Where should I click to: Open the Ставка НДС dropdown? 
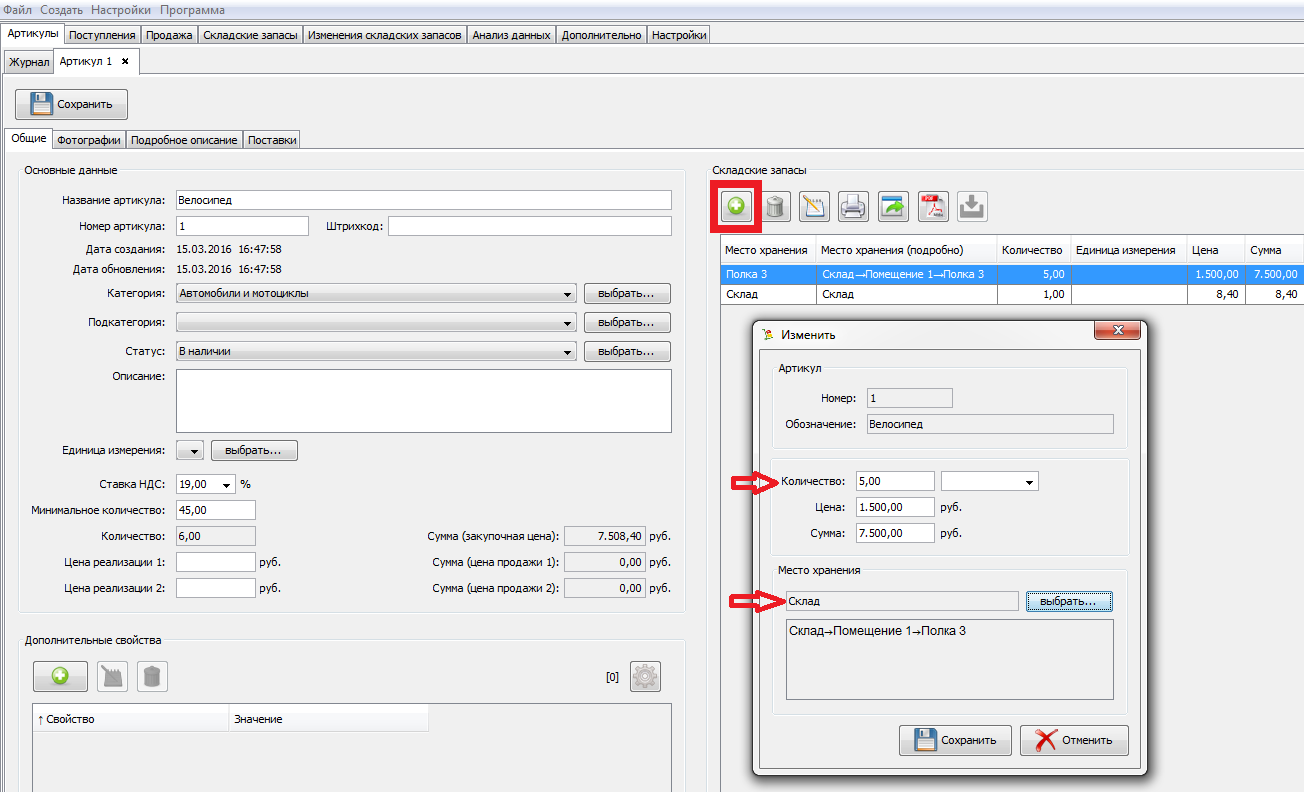227,484
